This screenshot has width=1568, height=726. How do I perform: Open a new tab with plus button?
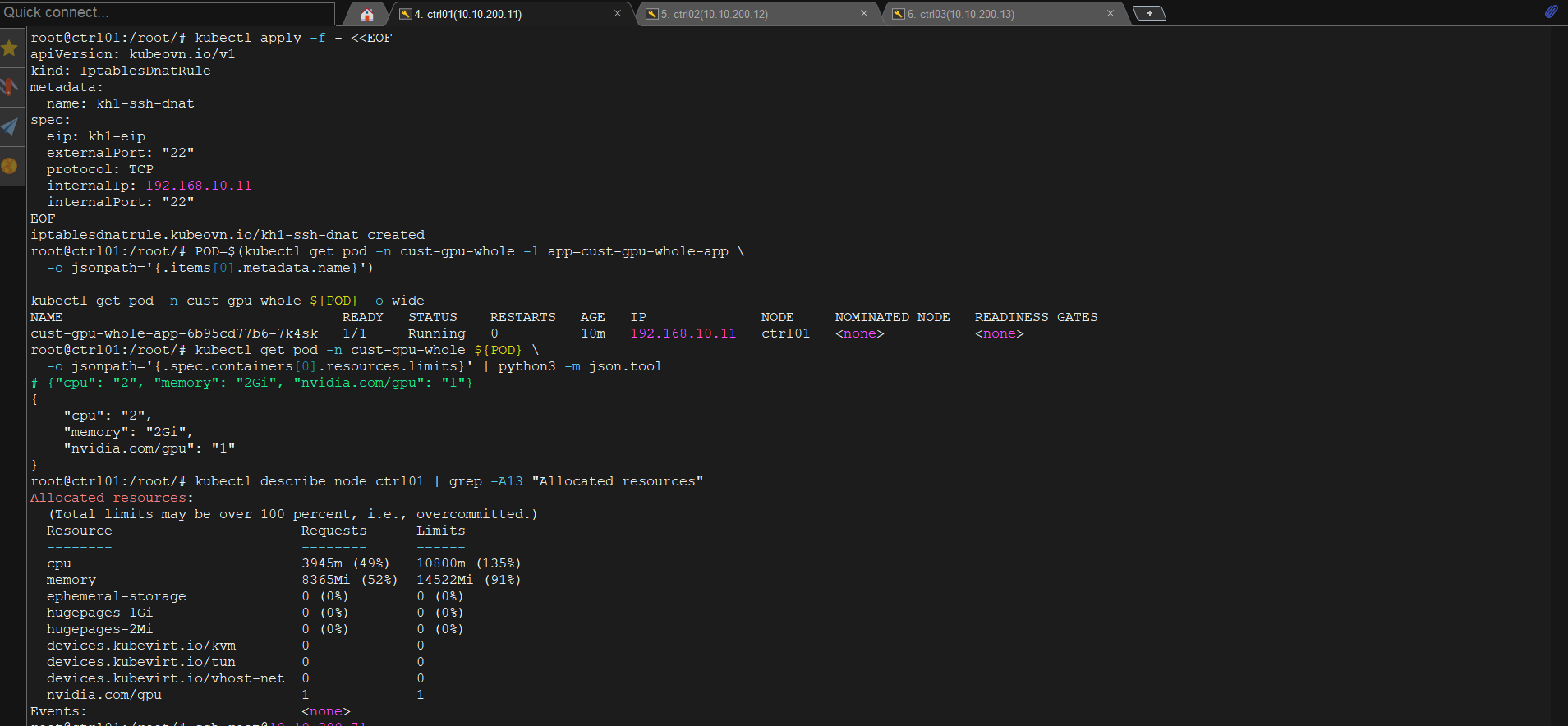(1149, 13)
